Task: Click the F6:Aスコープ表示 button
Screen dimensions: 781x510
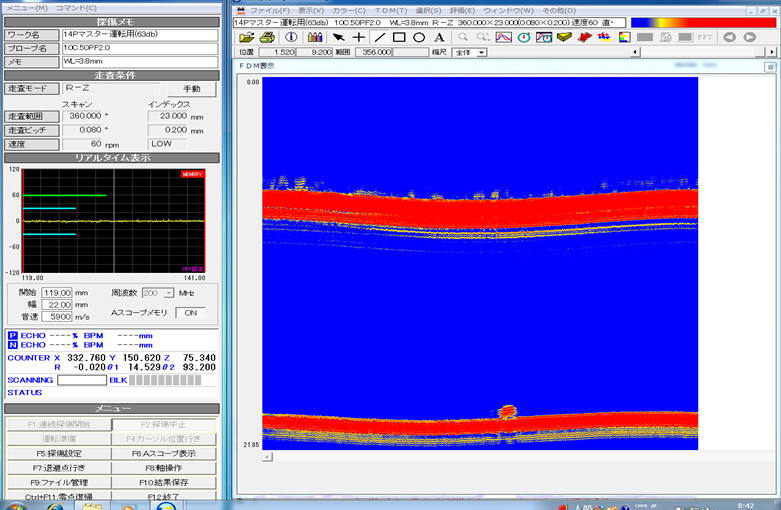Action: [x=166, y=453]
